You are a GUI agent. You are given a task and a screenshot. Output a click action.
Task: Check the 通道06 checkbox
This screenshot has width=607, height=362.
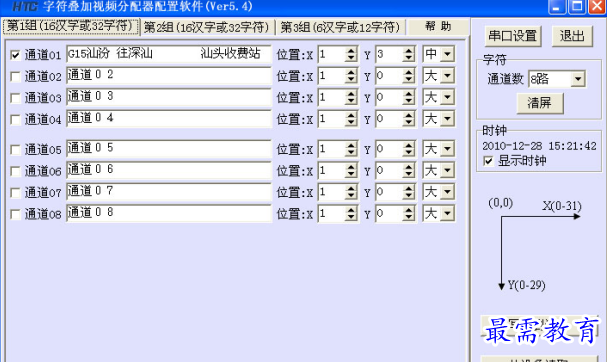coord(15,171)
